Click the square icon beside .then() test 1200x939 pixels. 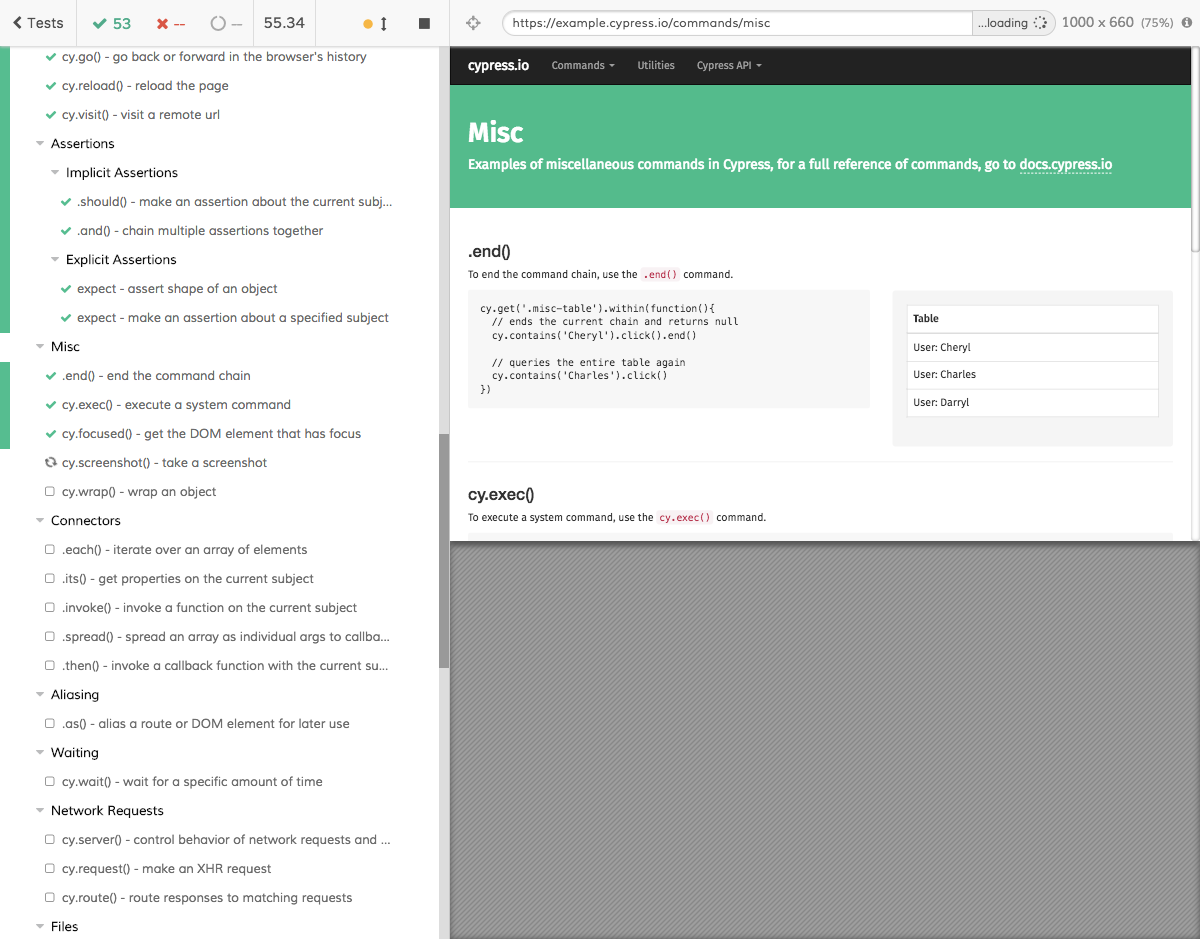[50, 666]
